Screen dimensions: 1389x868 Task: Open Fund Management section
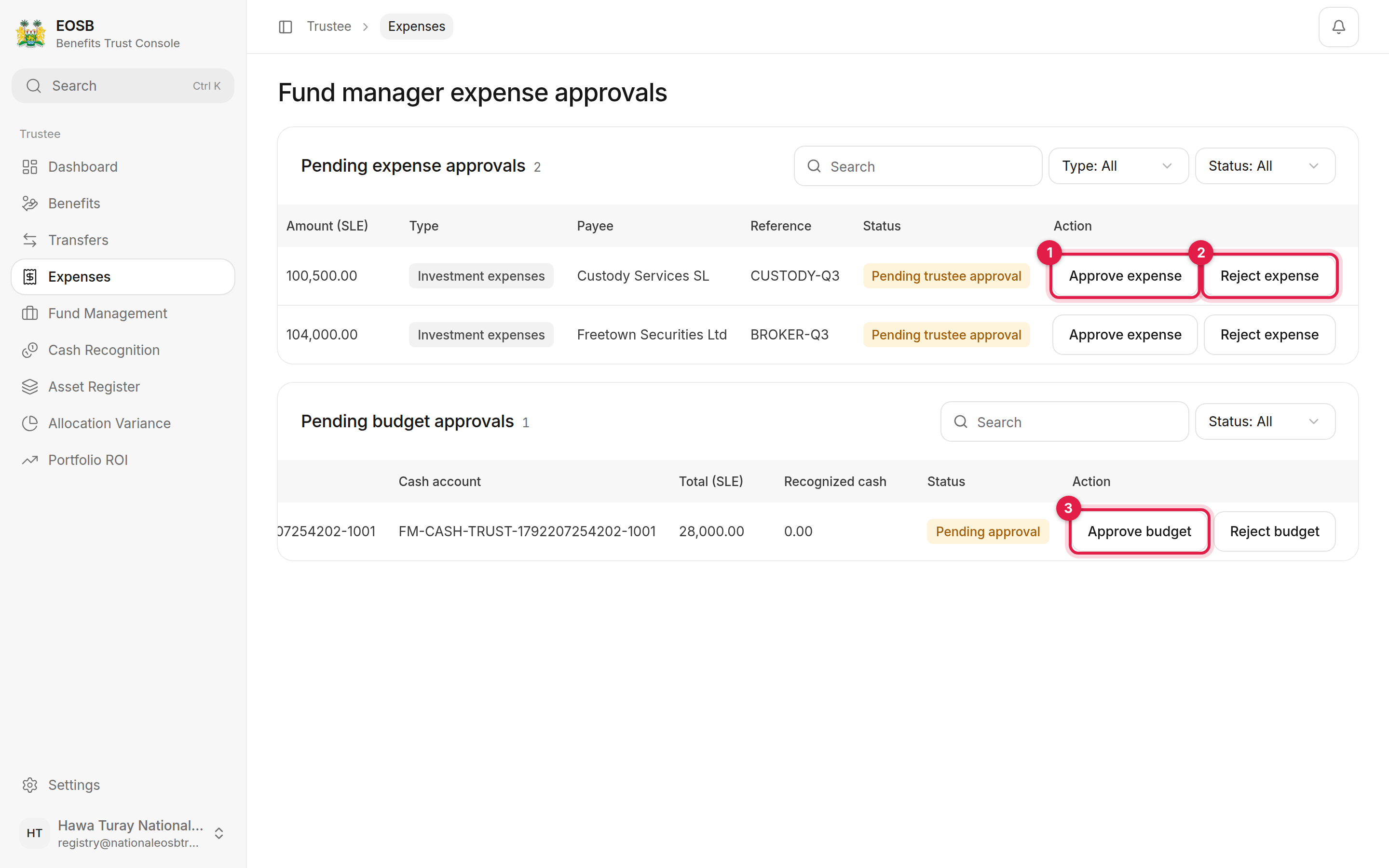[x=123, y=313]
